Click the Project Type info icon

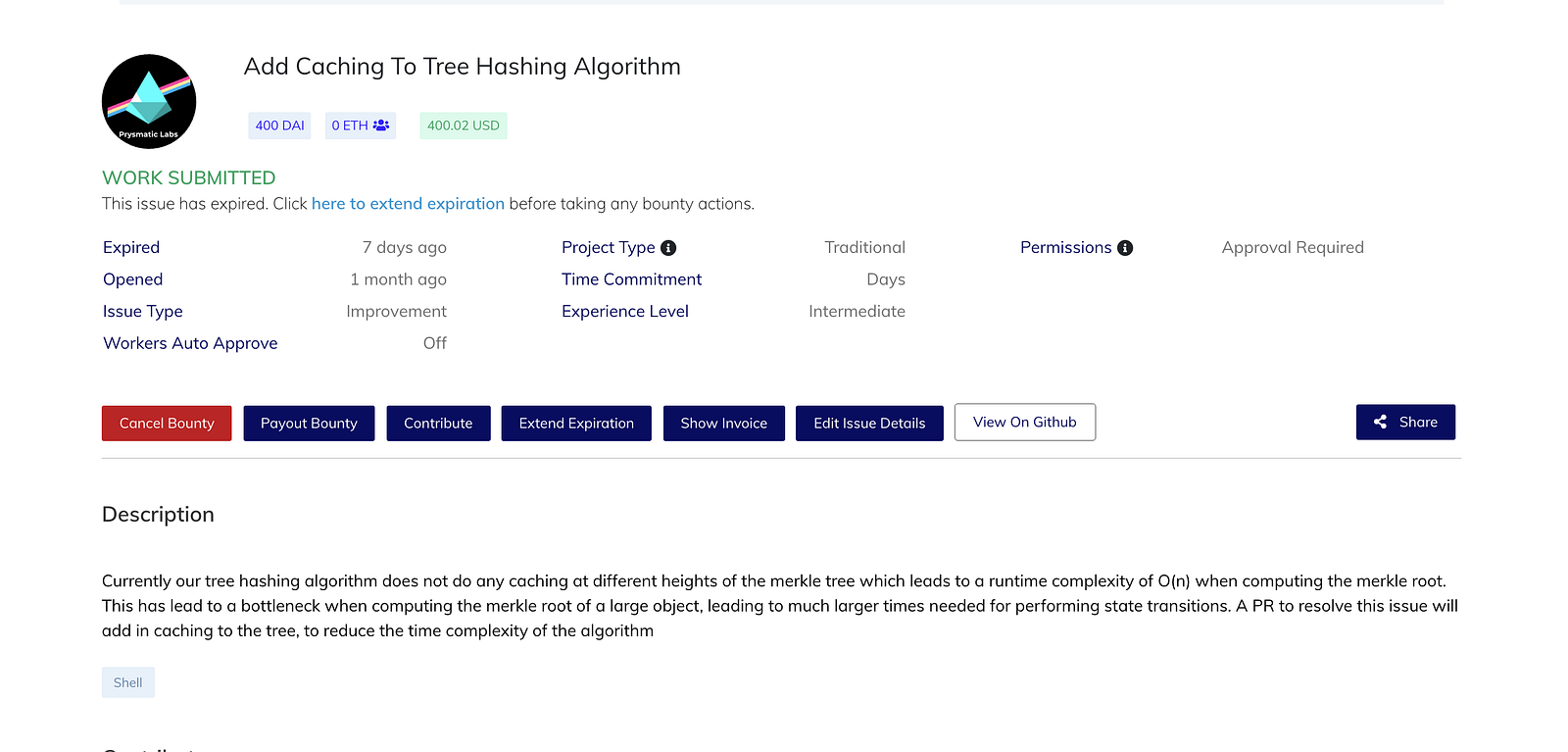tap(668, 248)
